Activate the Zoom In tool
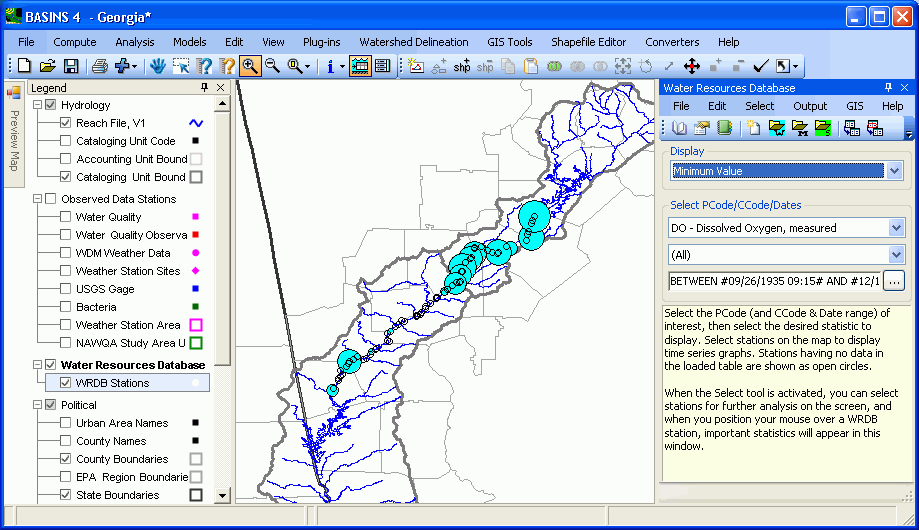The height and width of the screenshot is (530, 919). 250,66
